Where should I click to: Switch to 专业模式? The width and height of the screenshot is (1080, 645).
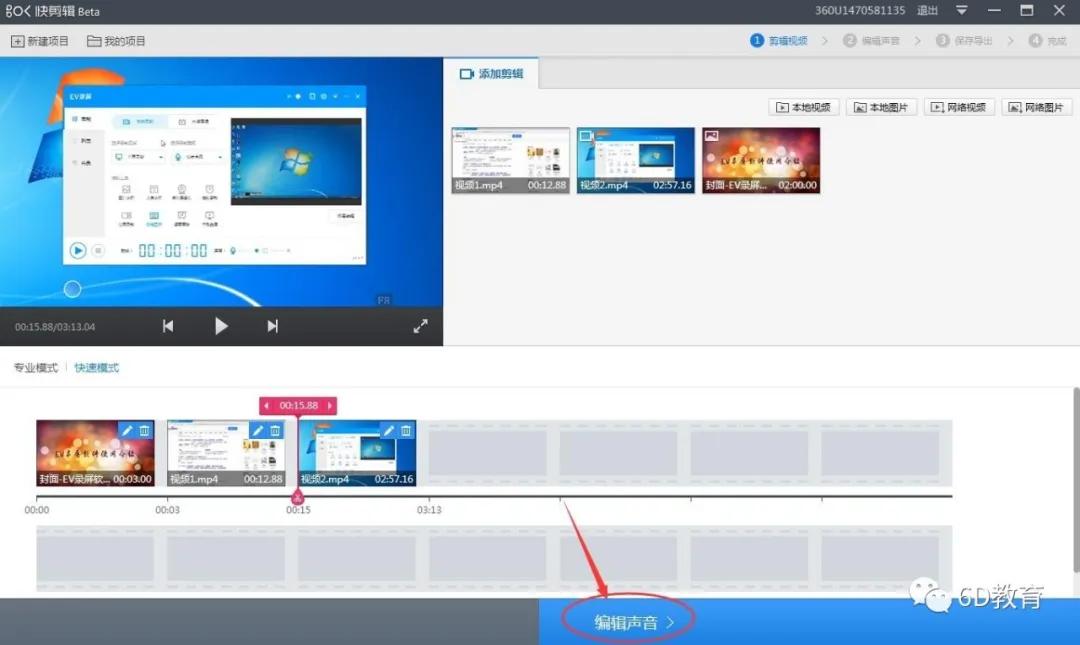point(36,367)
